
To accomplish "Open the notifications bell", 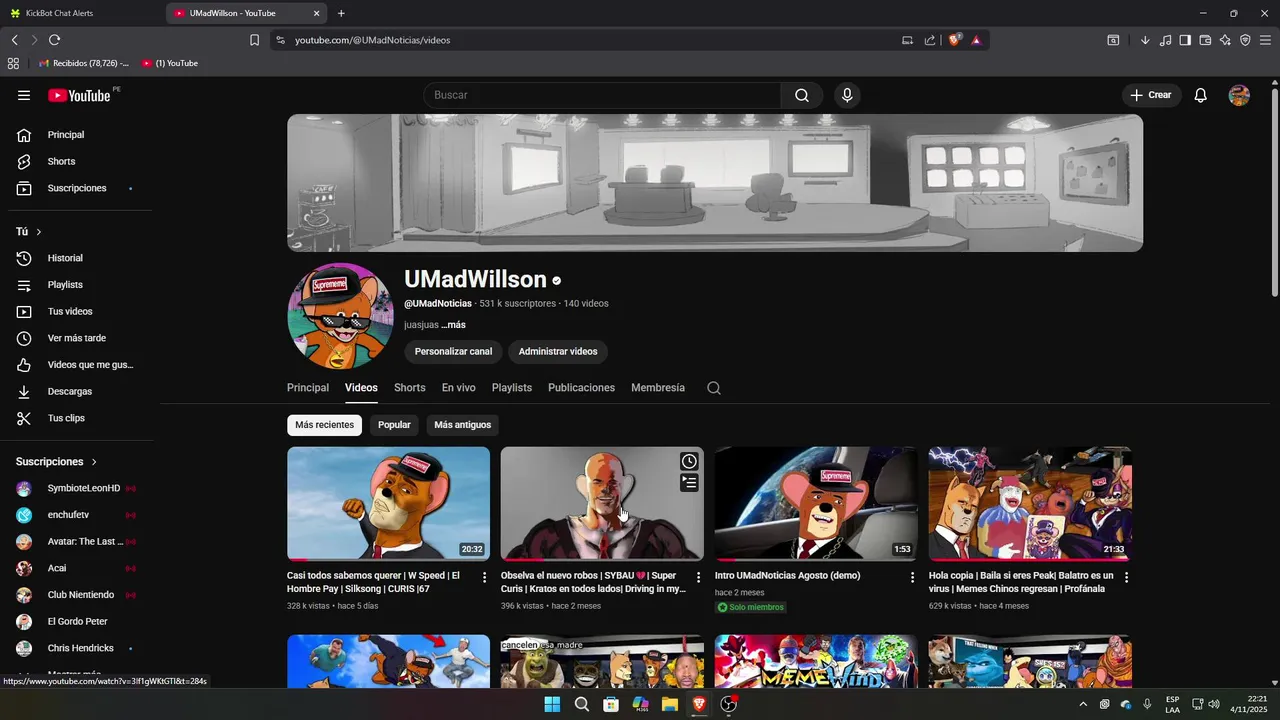I will coord(1201,95).
